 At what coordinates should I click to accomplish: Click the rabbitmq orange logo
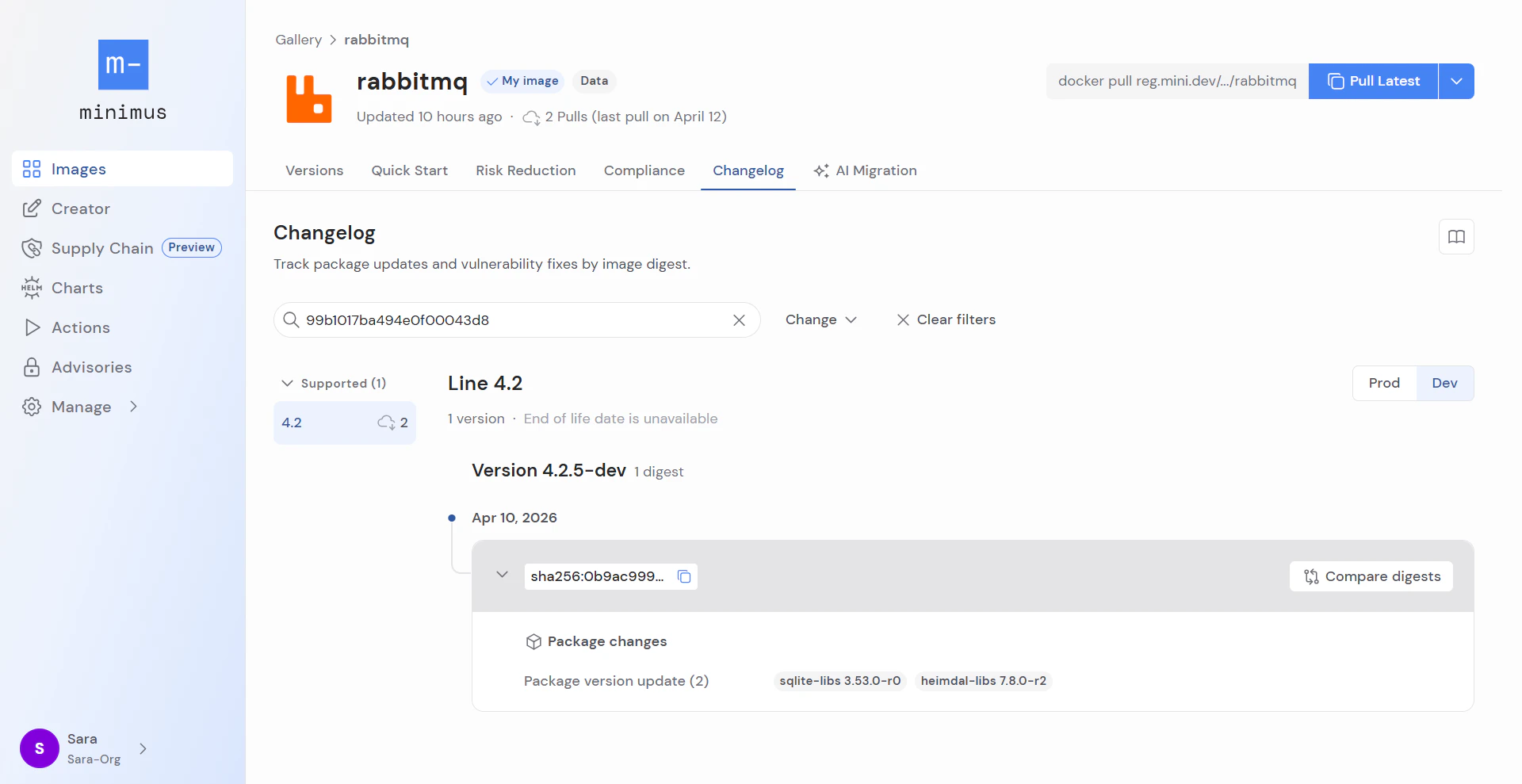point(309,99)
